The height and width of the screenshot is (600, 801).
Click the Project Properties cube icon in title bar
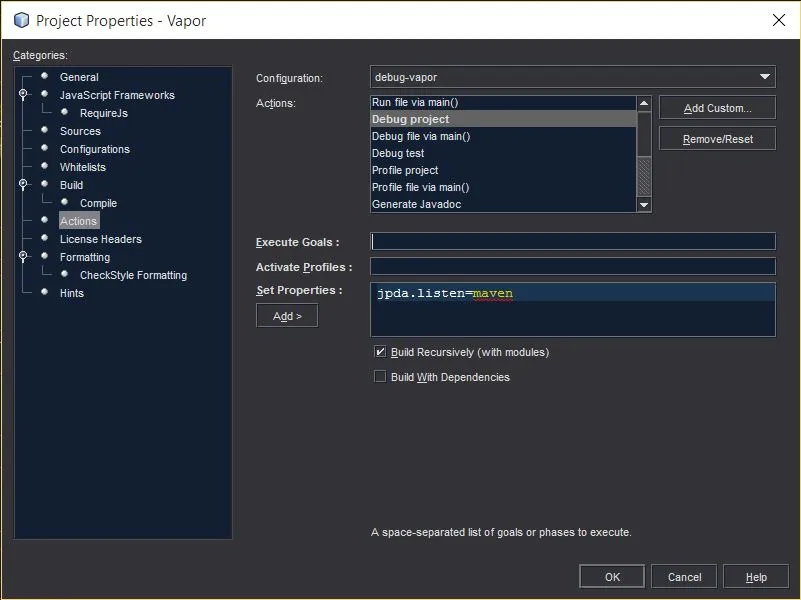point(21,20)
